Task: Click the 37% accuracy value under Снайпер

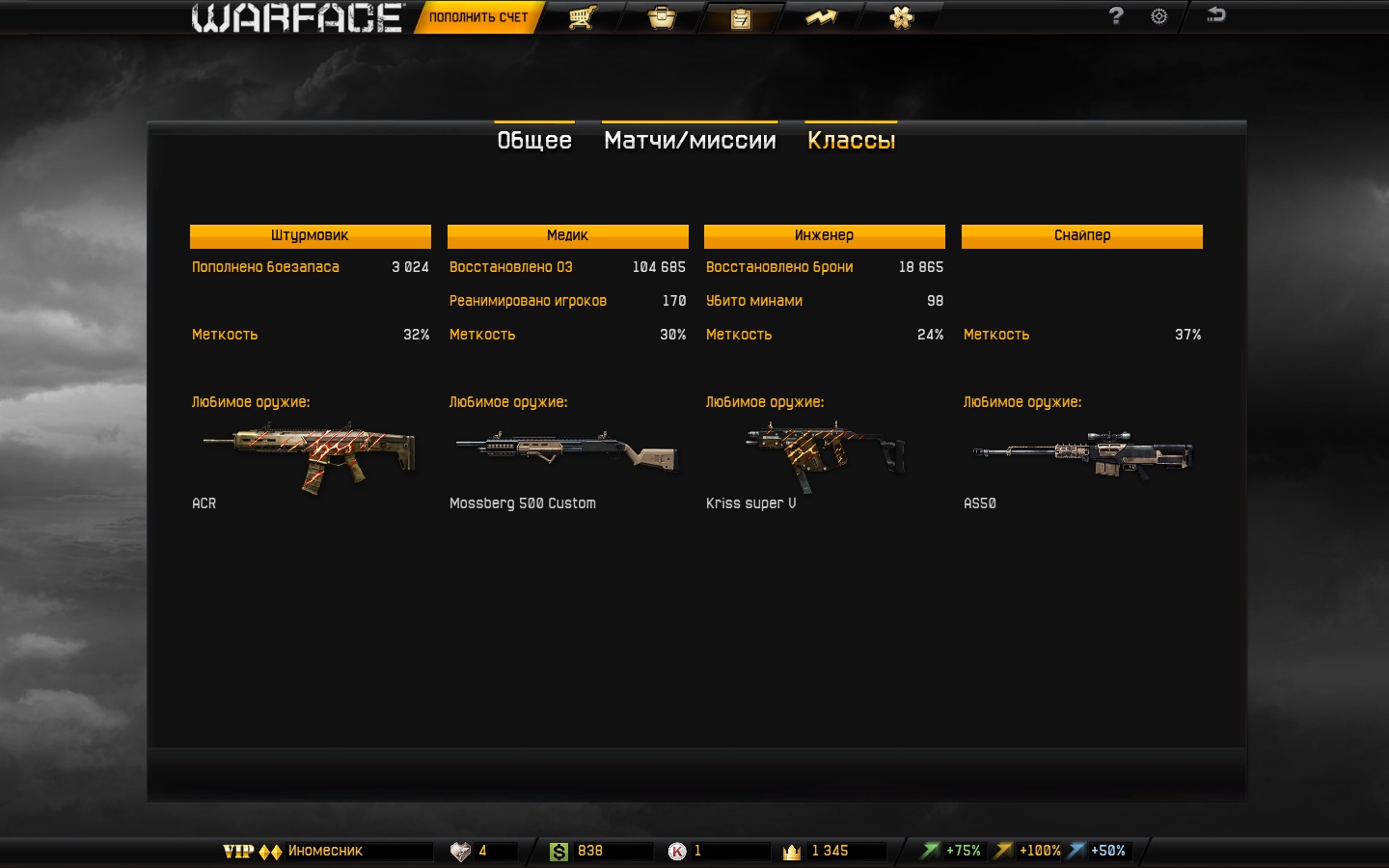Action: point(1187,335)
